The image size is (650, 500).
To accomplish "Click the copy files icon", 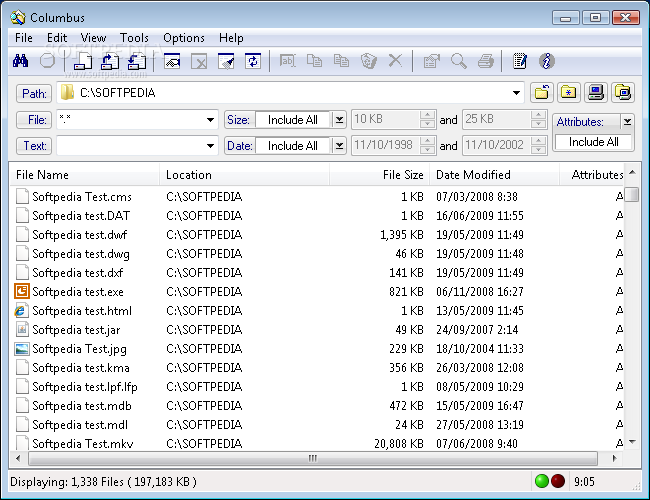I will [x=314, y=61].
